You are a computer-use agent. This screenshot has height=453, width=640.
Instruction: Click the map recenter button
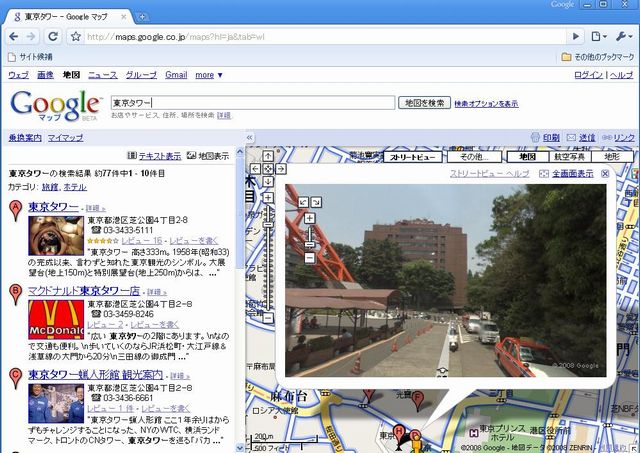point(268,169)
